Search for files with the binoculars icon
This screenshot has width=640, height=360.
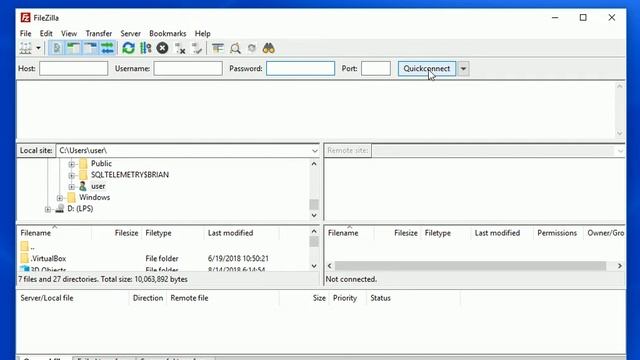(269, 48)
